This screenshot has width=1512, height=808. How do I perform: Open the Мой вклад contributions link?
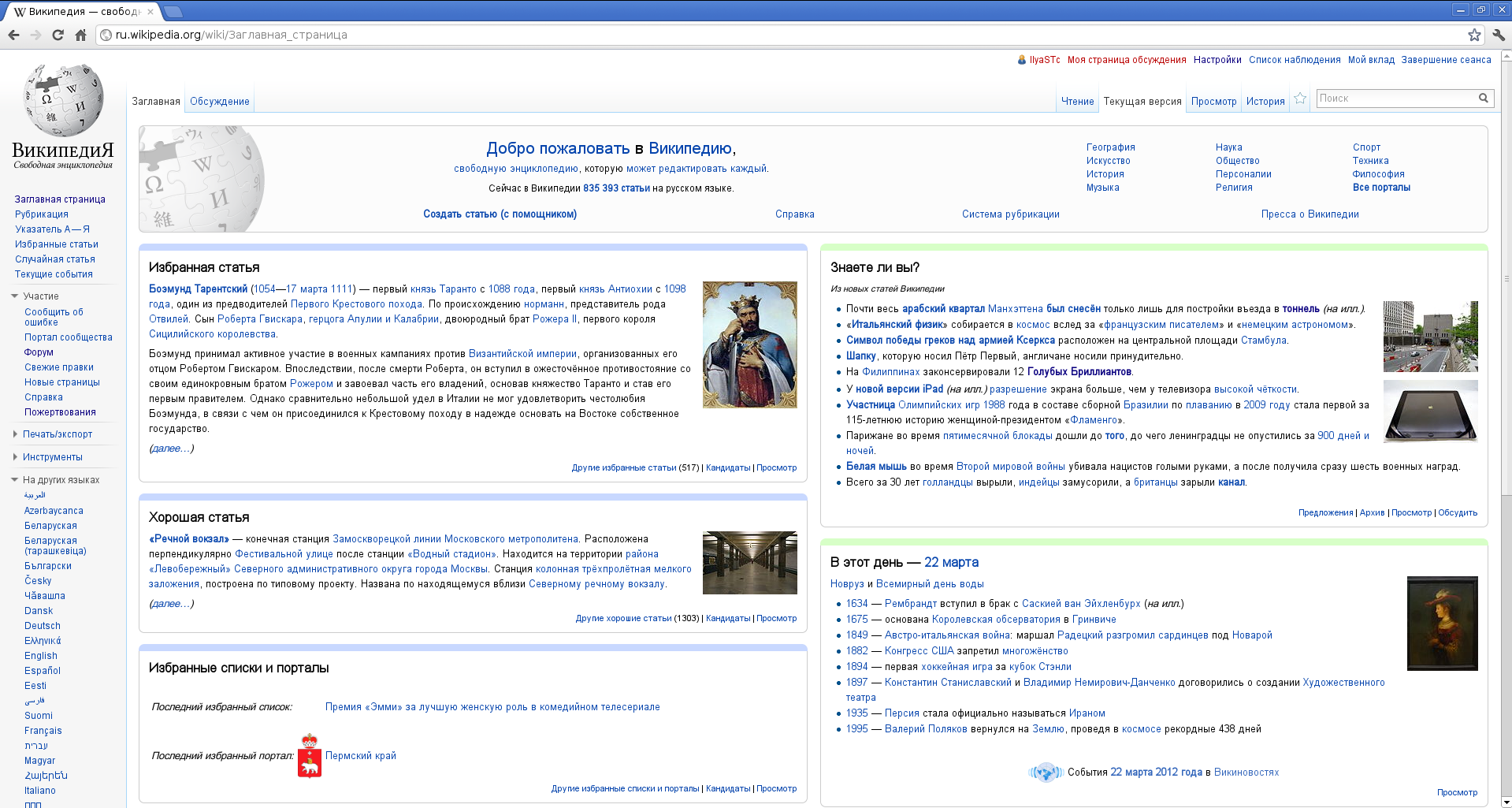pyautogui.click(x=1371, y=60)
